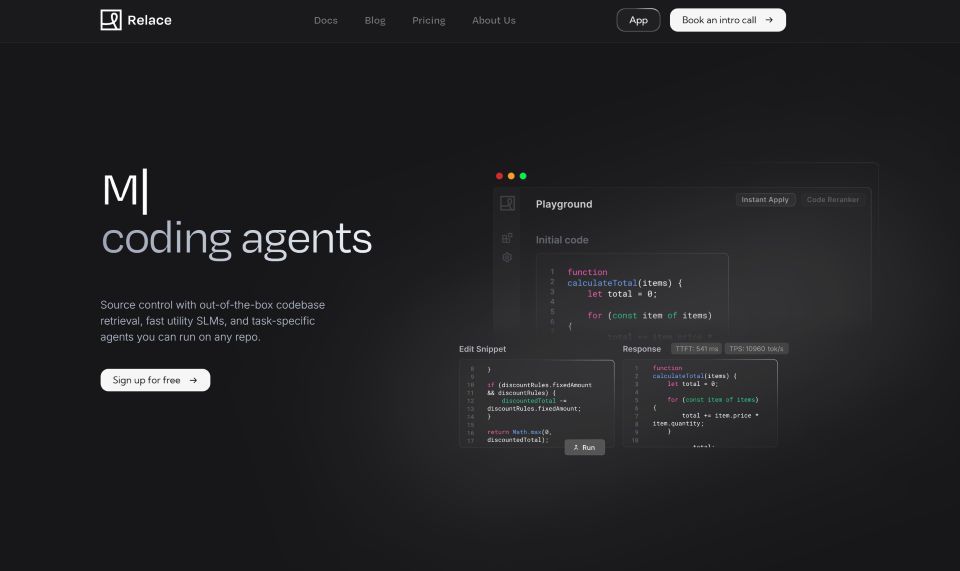The width and height of the screenshot is (960, 571).
Task: Click the TPS tok/s badge
Action: [756, 349]
